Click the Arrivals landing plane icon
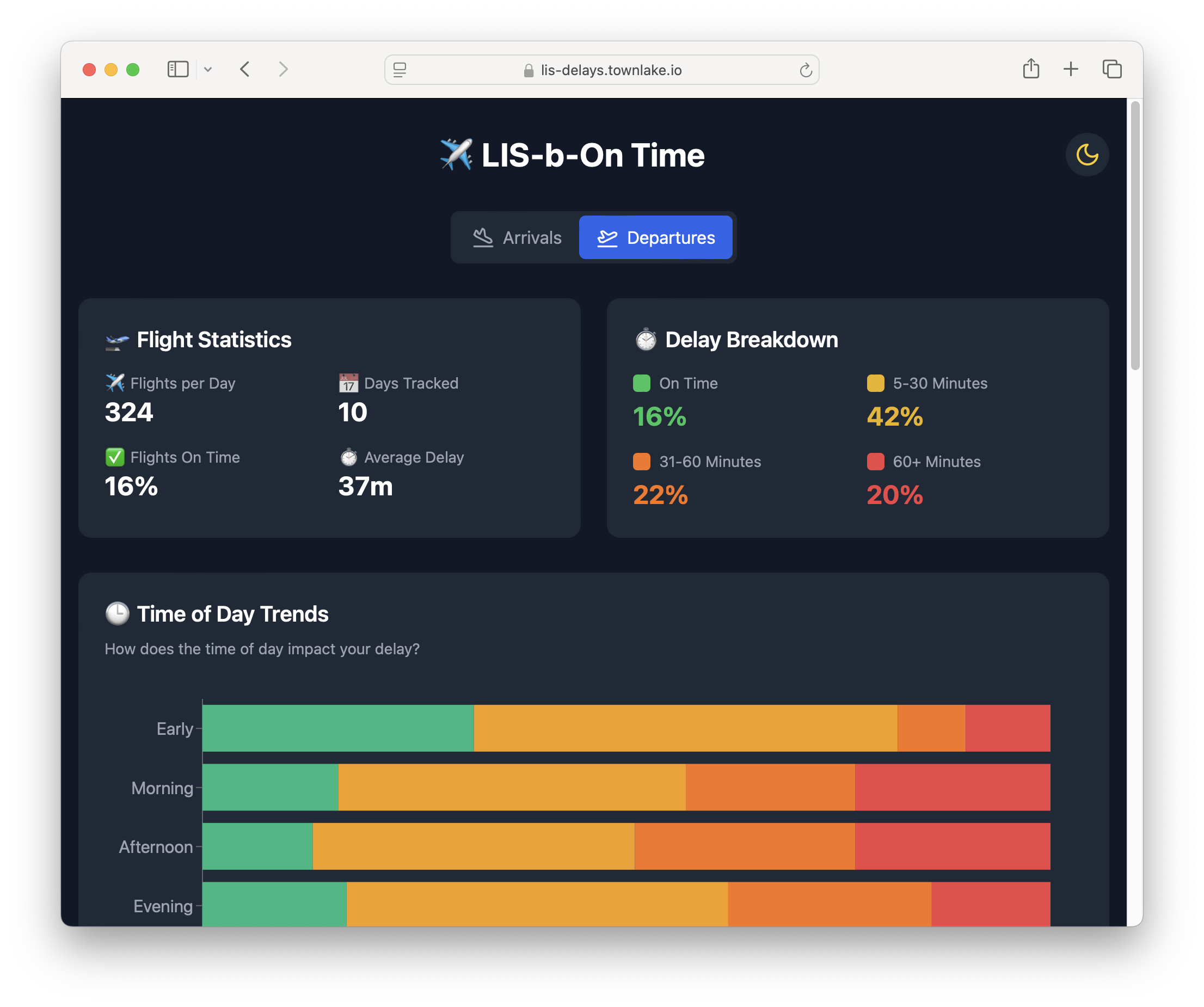1204x1007 pixels. (x=483, y=238)
